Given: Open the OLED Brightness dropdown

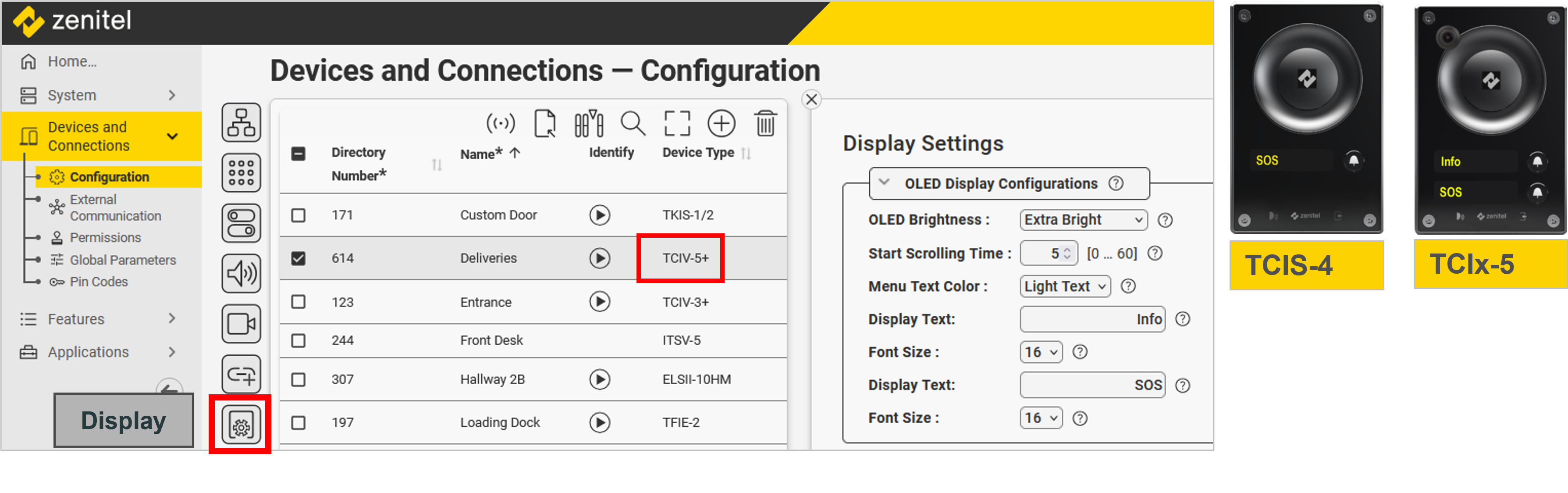Looking at the screenshot, I should 1084,220.
